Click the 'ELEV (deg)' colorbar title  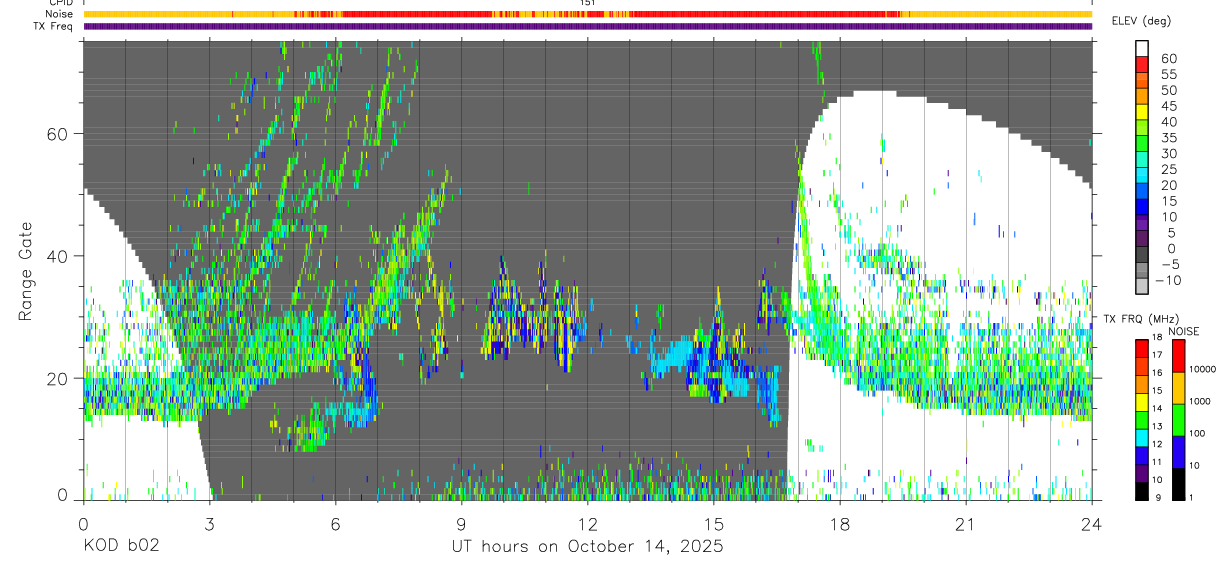point(1142,21)
